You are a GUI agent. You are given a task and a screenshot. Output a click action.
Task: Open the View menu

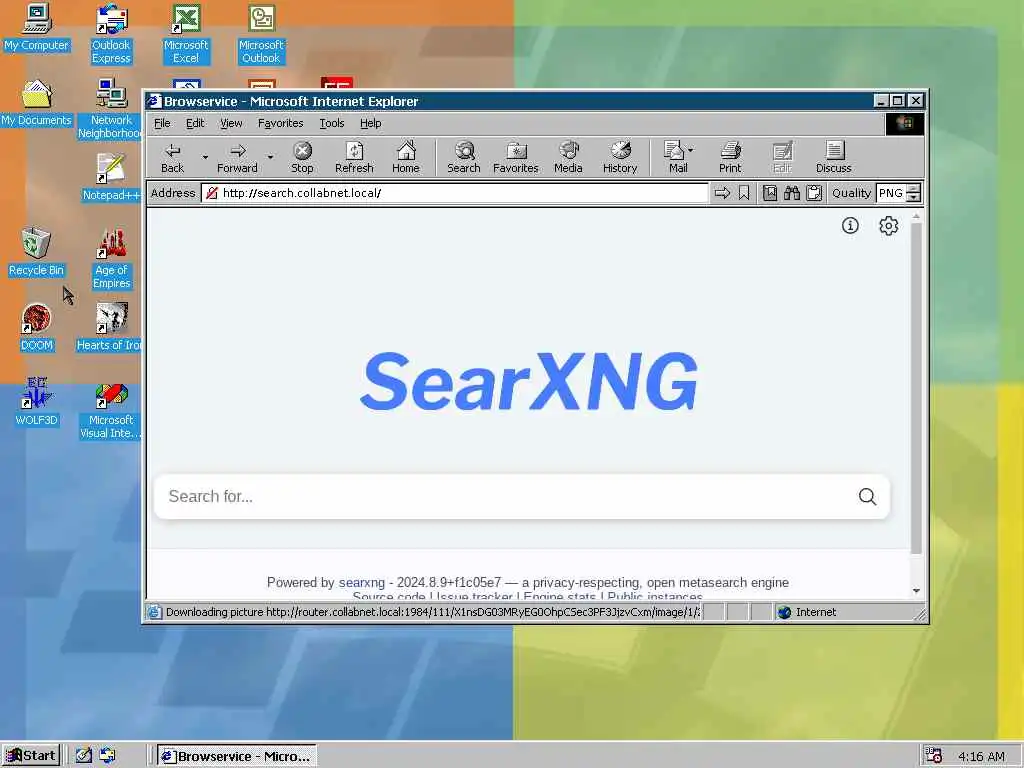point(231,123)
